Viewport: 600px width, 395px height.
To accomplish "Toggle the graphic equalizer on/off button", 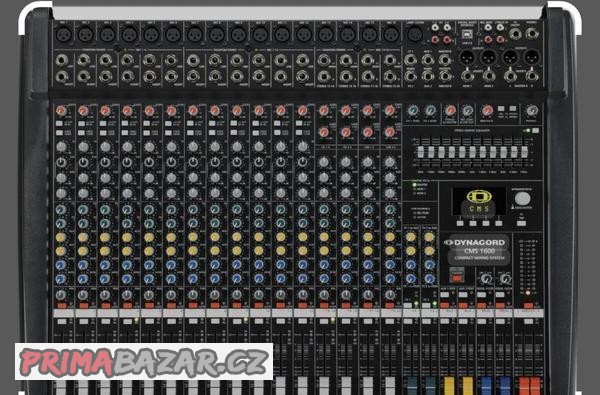I will [535, 131].
